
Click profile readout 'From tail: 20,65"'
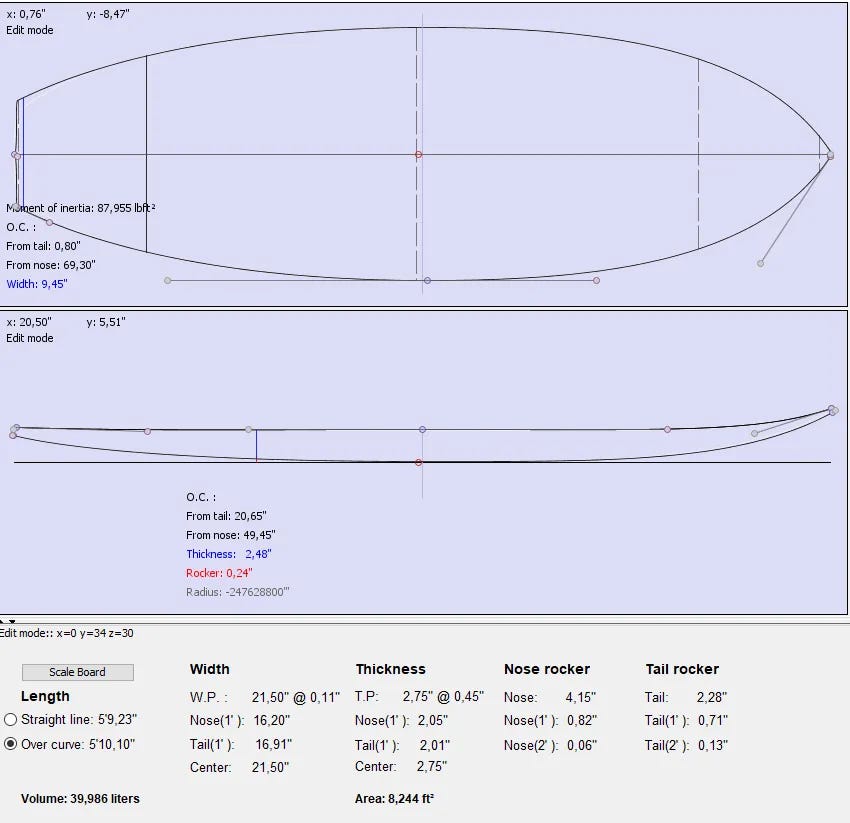[226, 516]
